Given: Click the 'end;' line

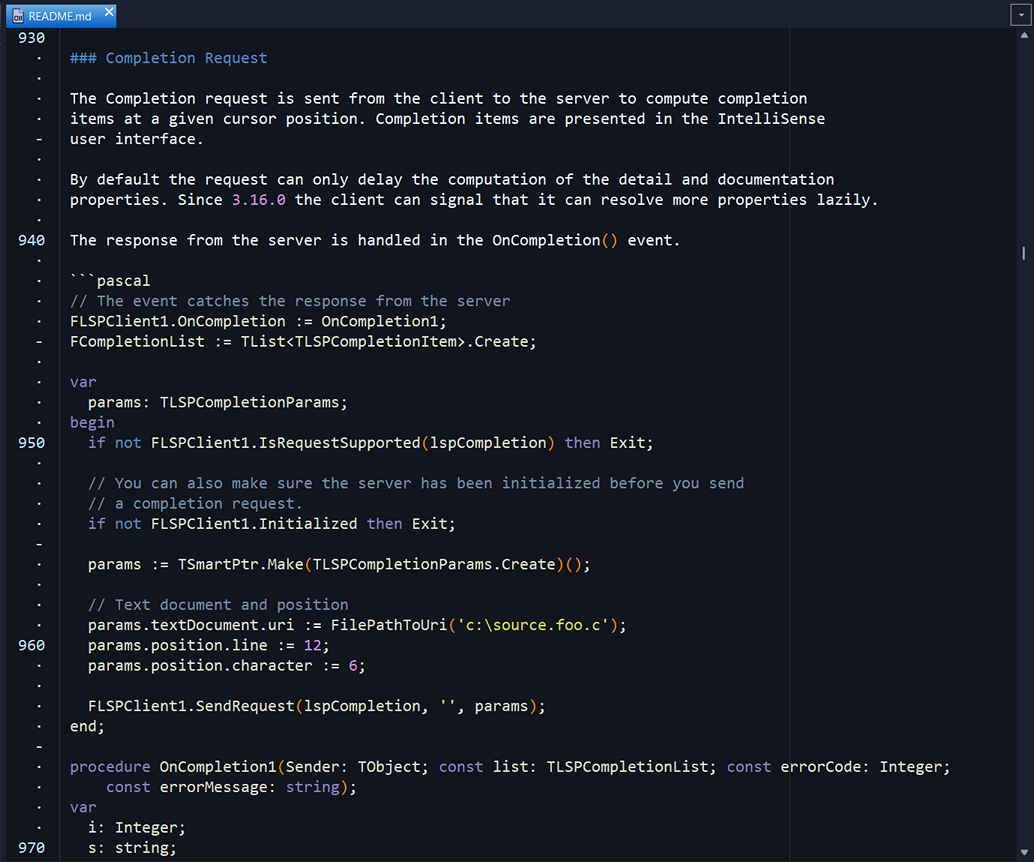Looking at the screenshot, I should [87, 727].
